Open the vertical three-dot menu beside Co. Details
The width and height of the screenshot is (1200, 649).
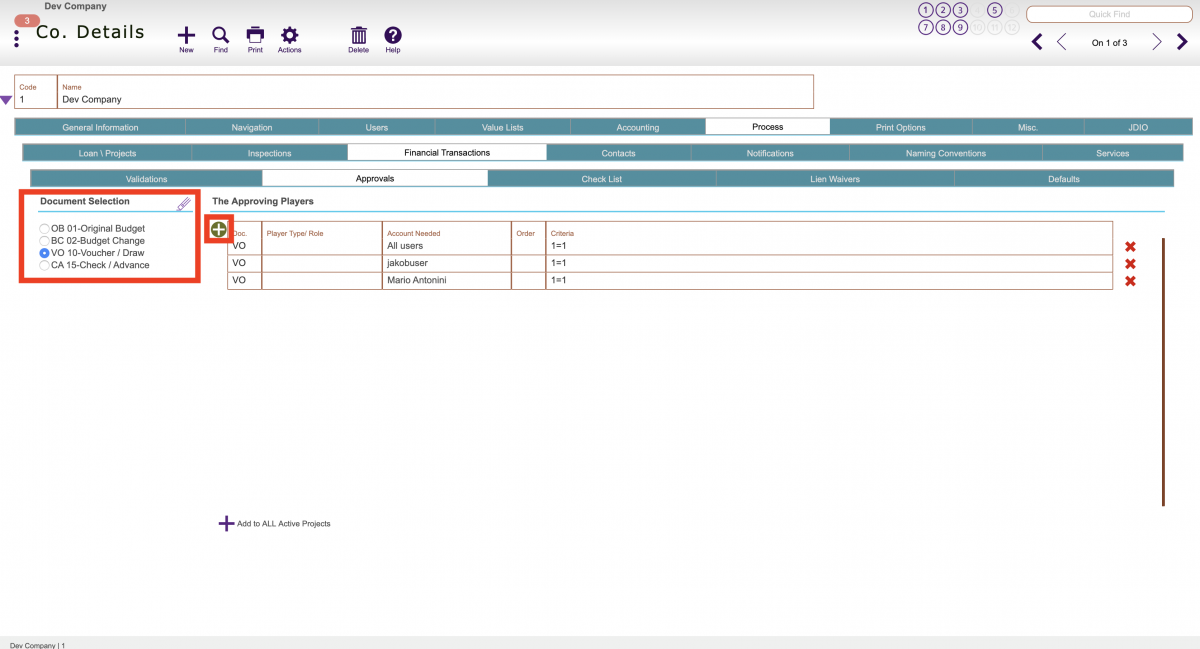tap(16, 36)
